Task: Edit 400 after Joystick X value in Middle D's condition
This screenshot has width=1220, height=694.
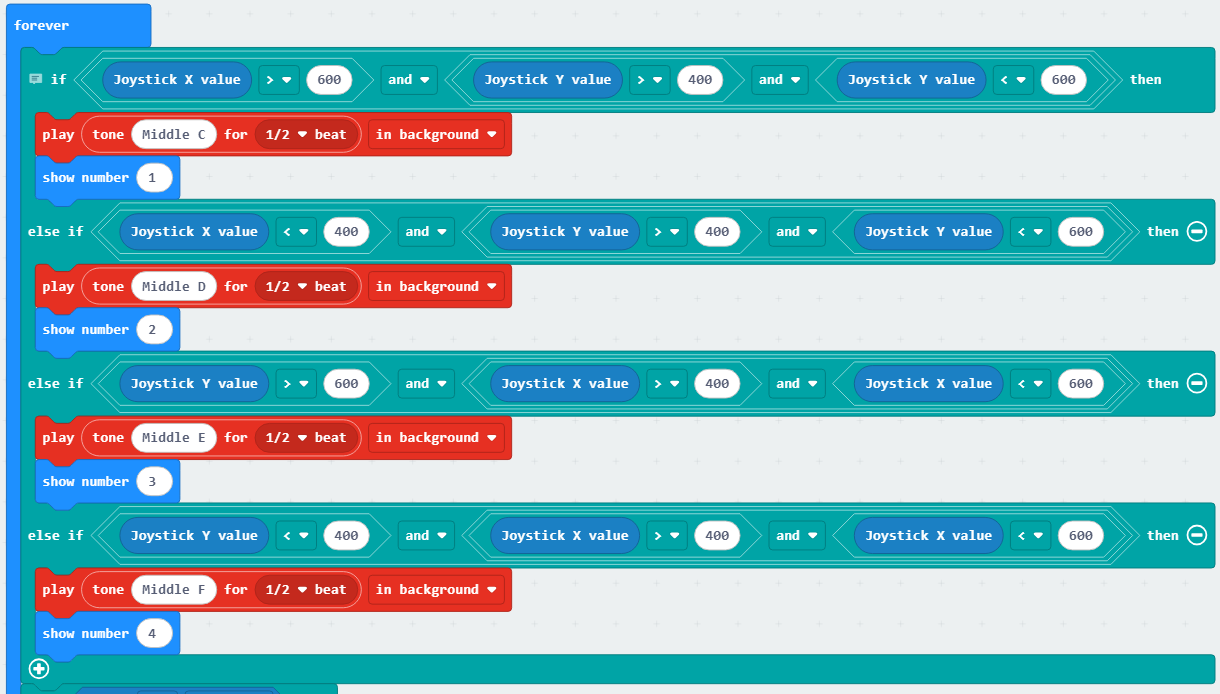Action: pos(346,232)
